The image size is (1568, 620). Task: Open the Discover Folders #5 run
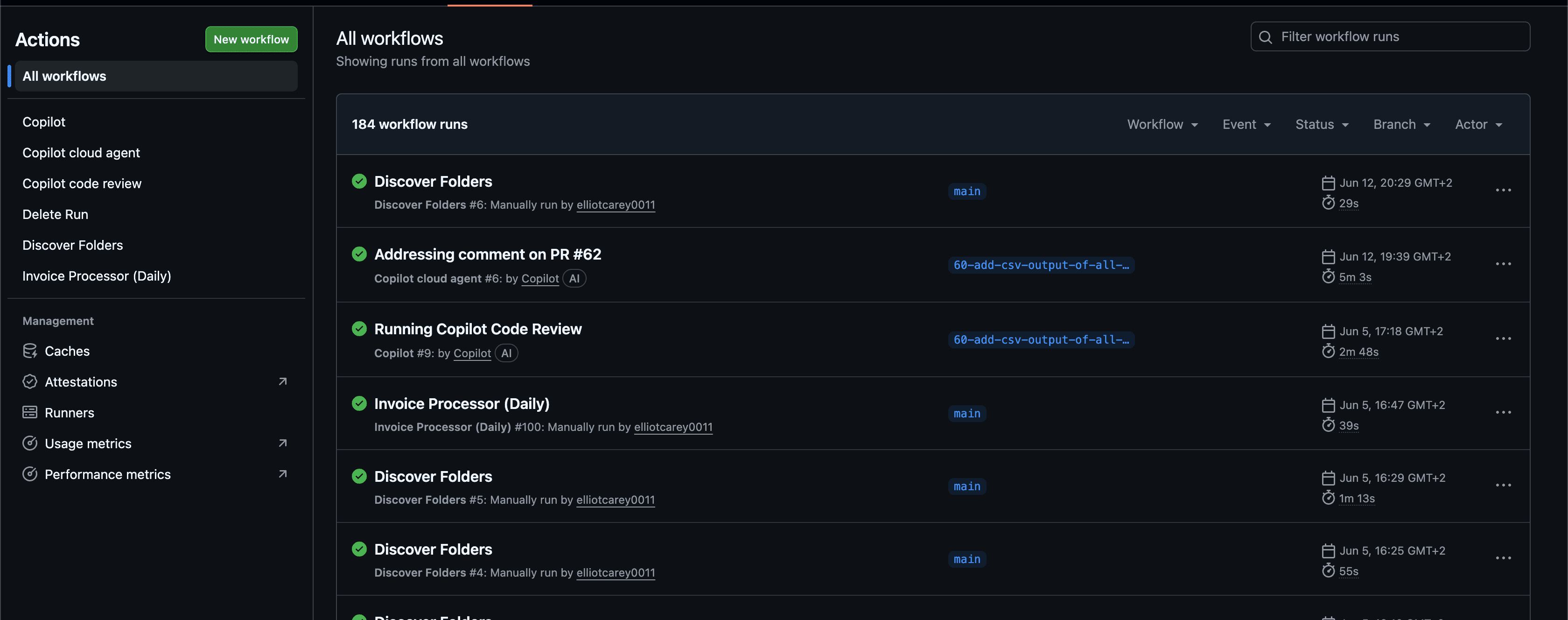434,477
